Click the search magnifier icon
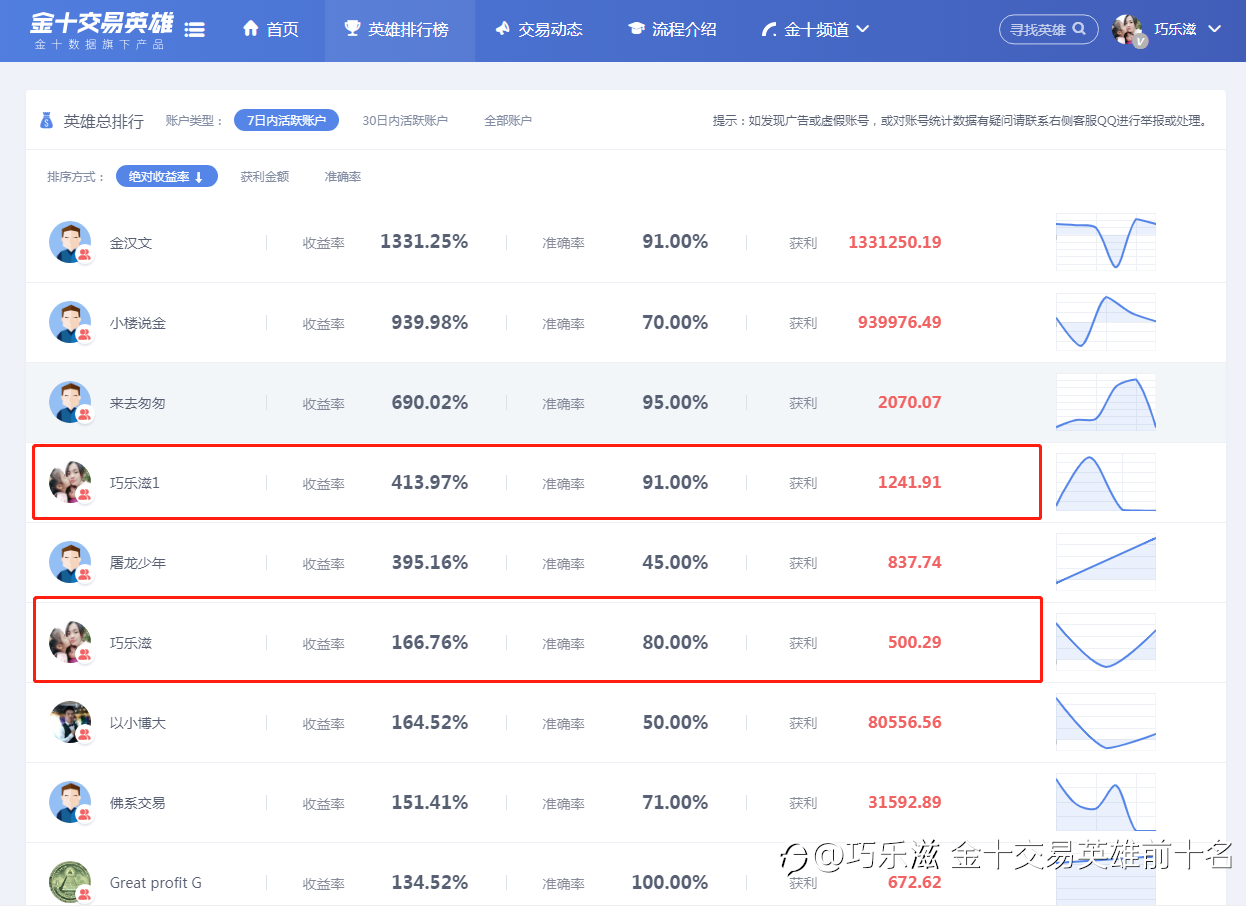 (1079, 29)
